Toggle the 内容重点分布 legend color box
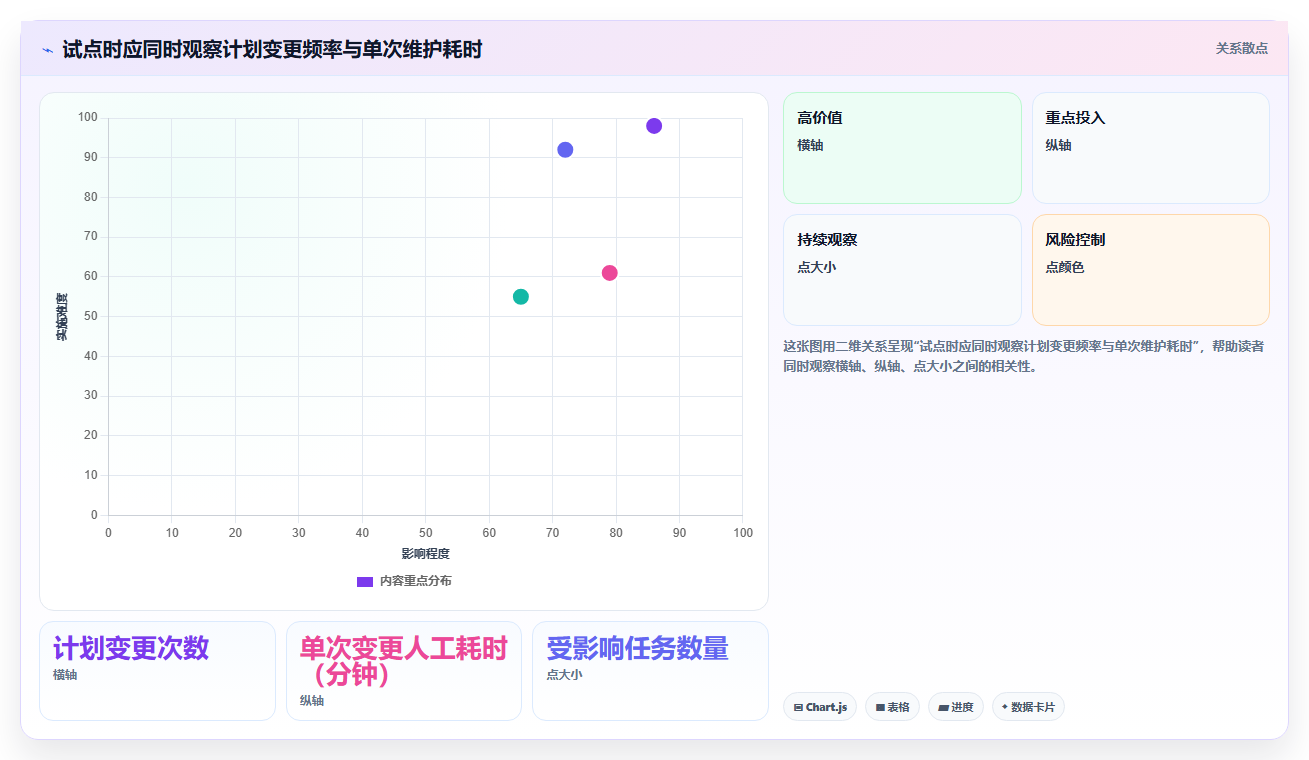 click(365, 581)
